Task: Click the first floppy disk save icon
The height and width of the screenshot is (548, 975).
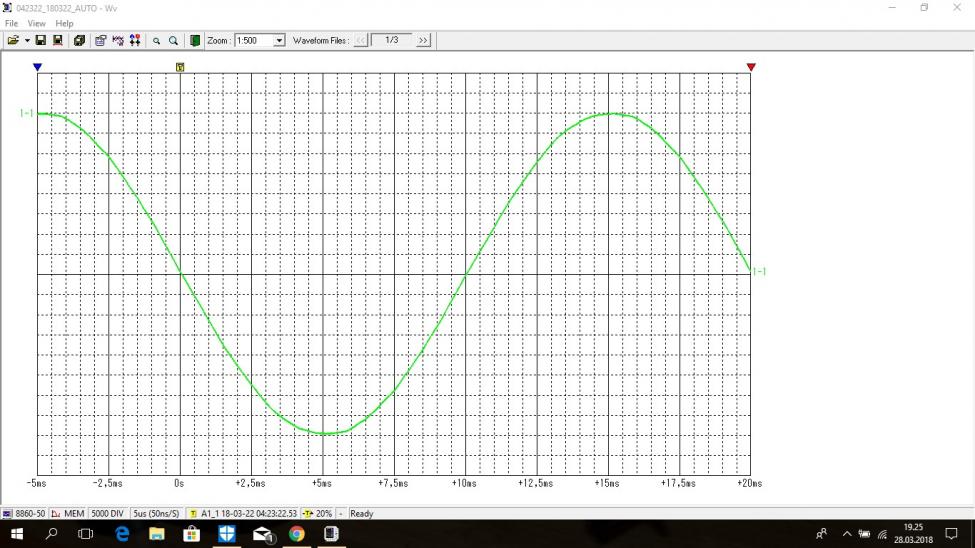Action: (x=41, y=41)
